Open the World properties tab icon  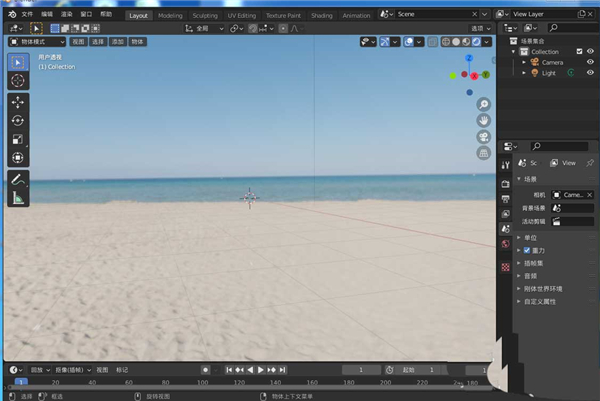point(506,244)
